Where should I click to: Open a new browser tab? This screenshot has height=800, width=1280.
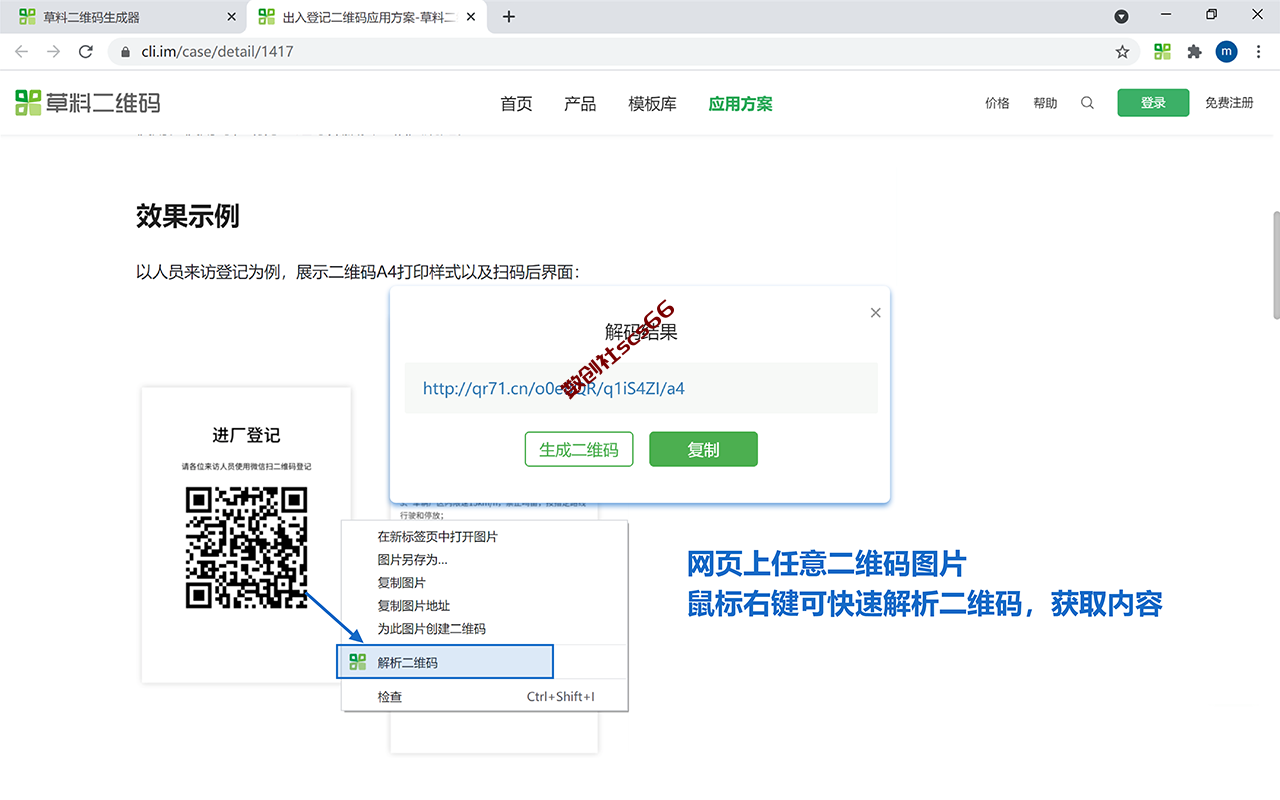click(x=509, y=17)
